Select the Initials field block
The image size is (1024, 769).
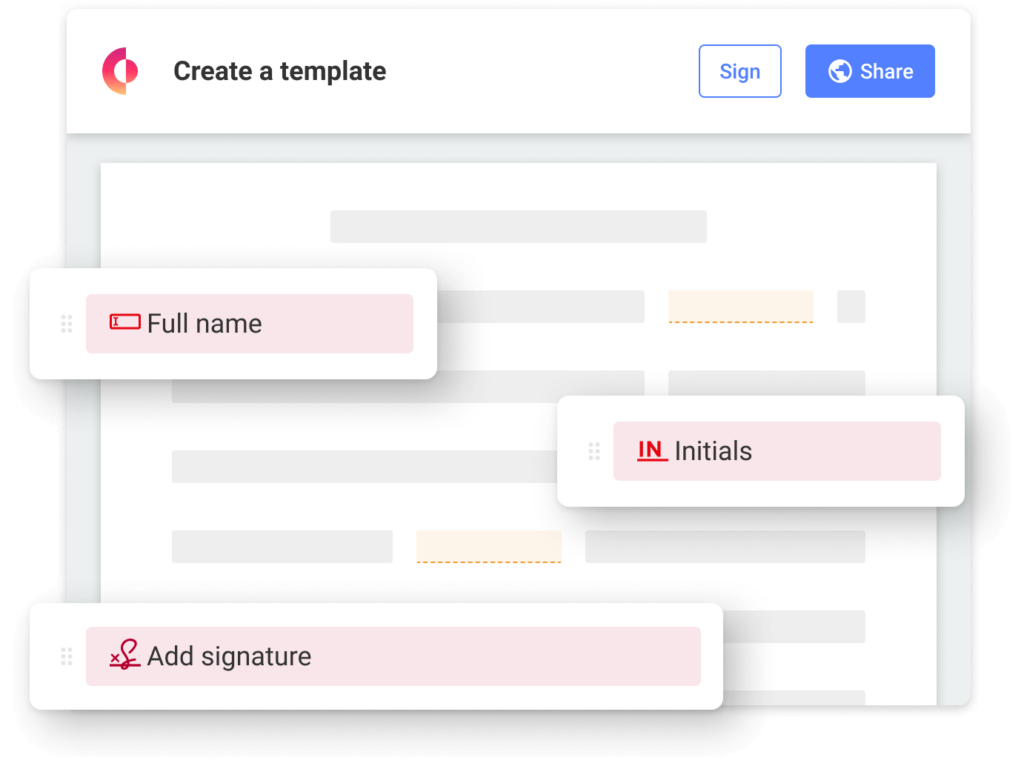coord(776,451)
